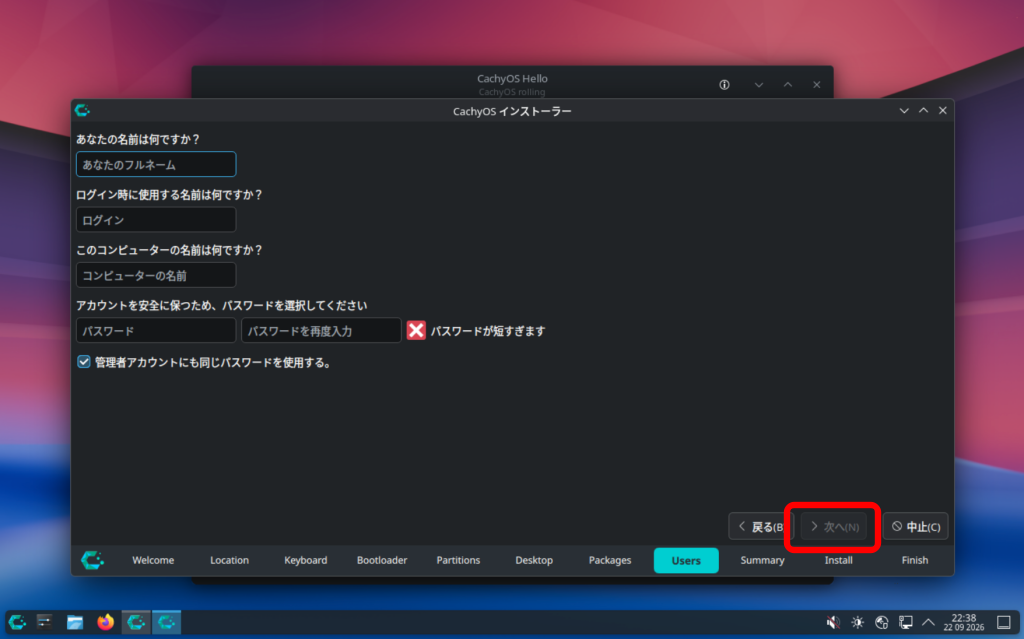Click the network globe tray icon
The width and height of the screenshot is (1024, 639).
click(882, 623)
